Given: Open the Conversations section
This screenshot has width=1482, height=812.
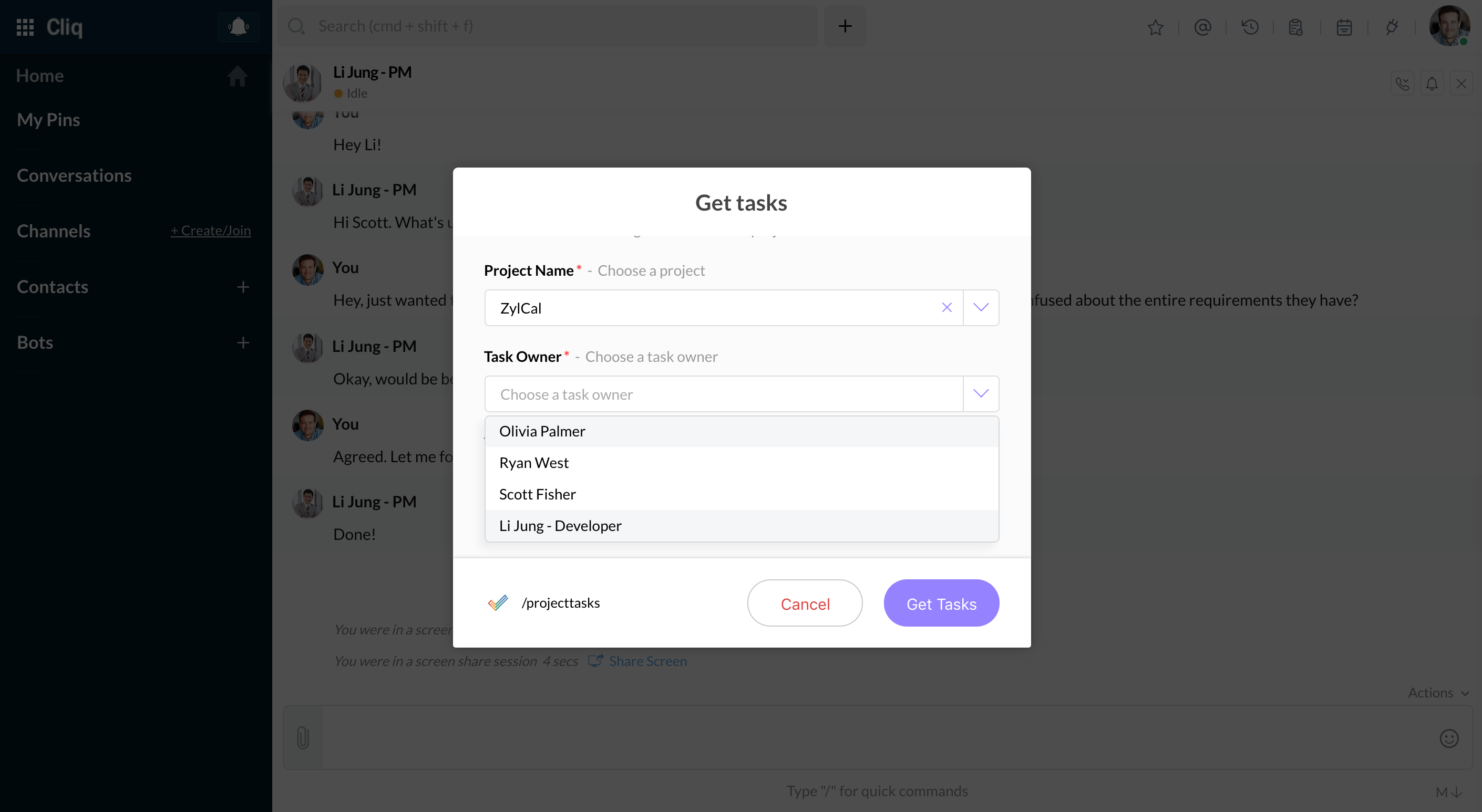Looking at the screenshot, I should pos(74,175).
